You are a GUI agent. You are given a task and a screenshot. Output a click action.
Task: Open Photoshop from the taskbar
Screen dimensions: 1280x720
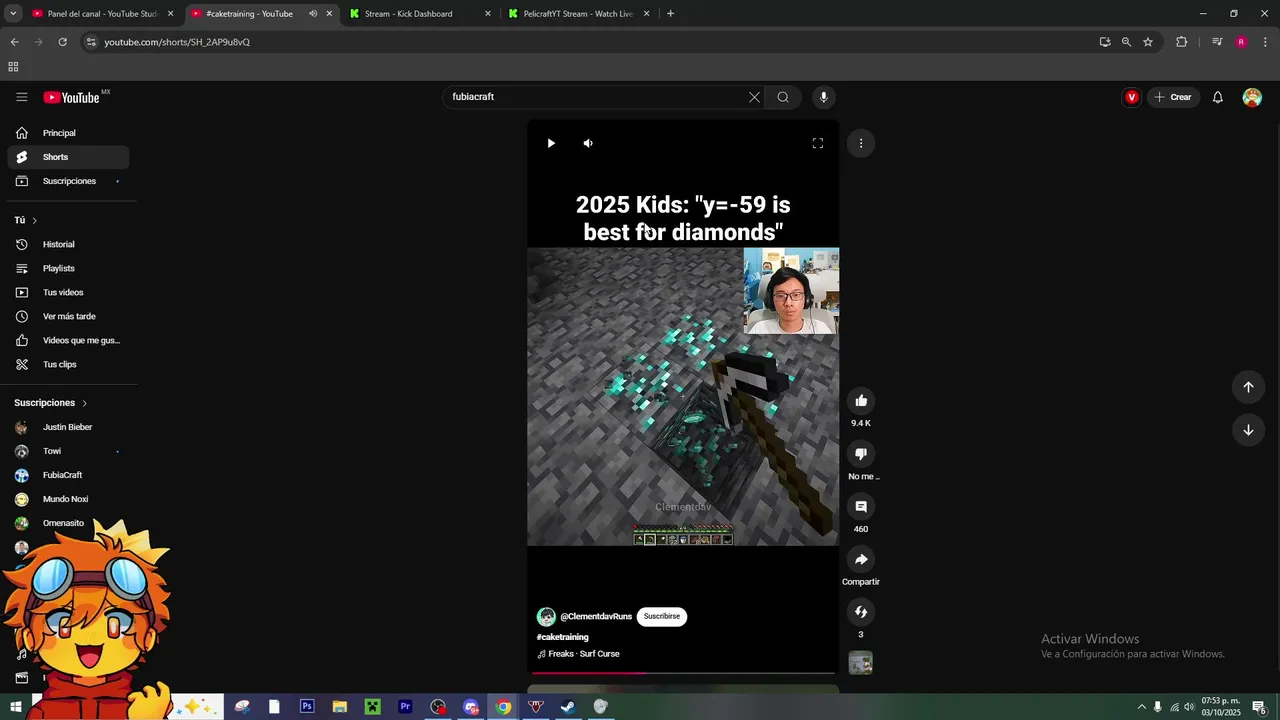[x=307, y=707]
